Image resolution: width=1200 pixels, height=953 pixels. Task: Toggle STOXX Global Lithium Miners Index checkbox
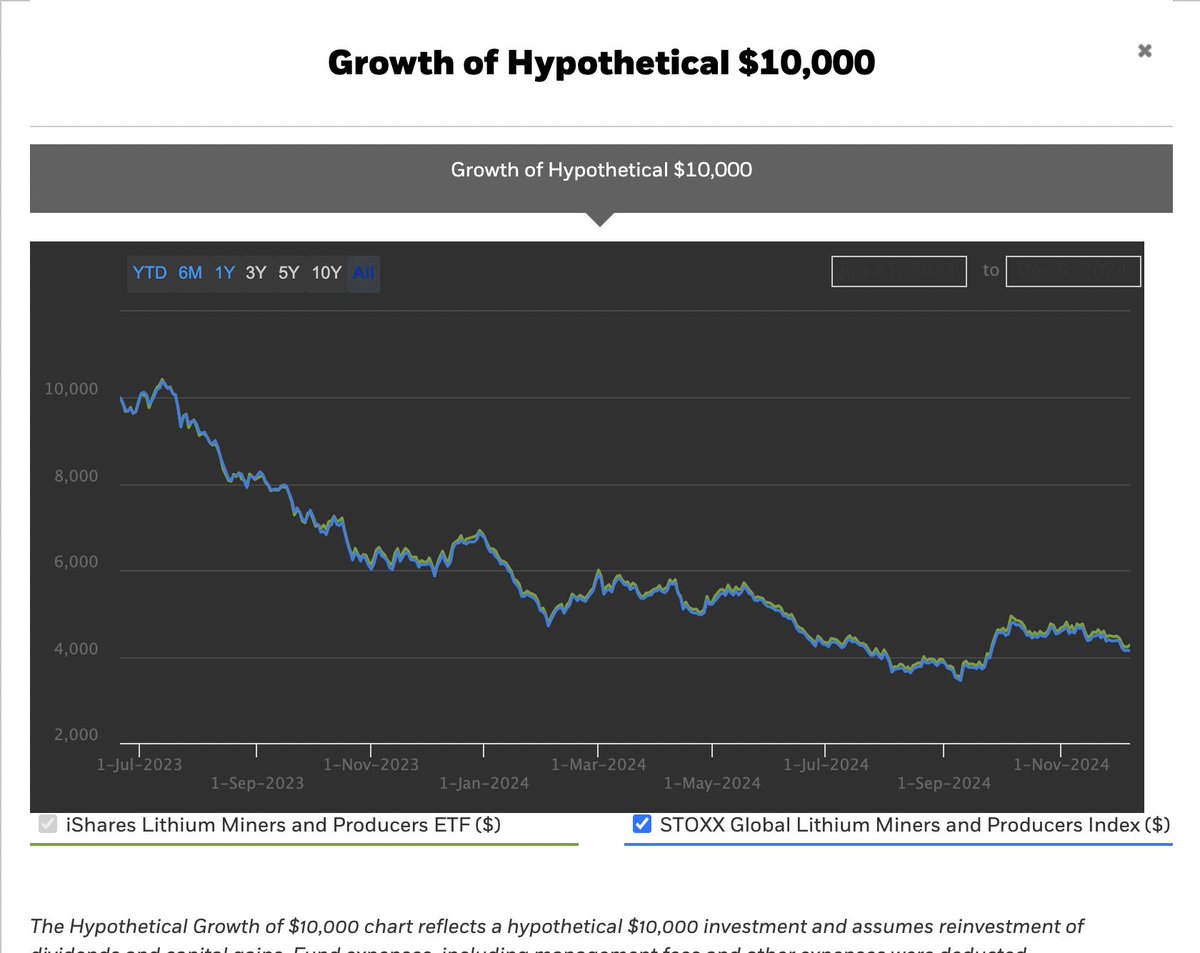point(643,825)
